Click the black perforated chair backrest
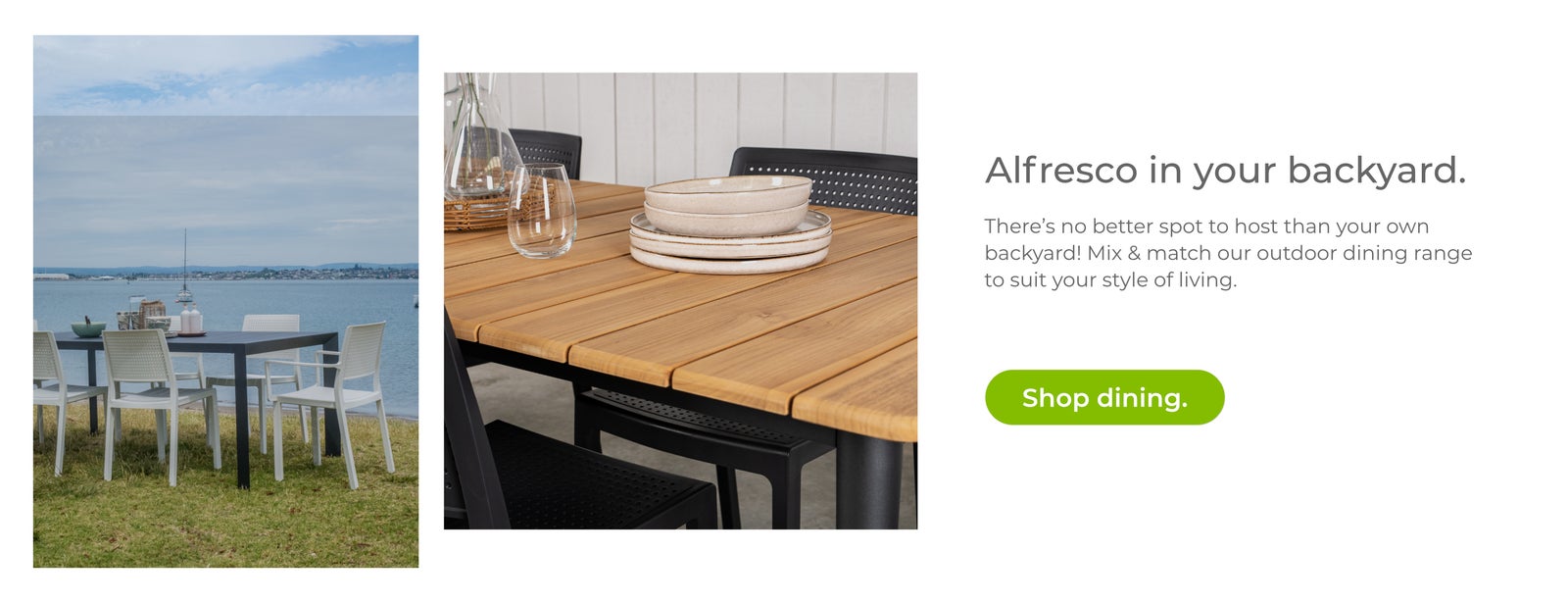The width and height of the screenshot is (1568, 603). point(824,179)
